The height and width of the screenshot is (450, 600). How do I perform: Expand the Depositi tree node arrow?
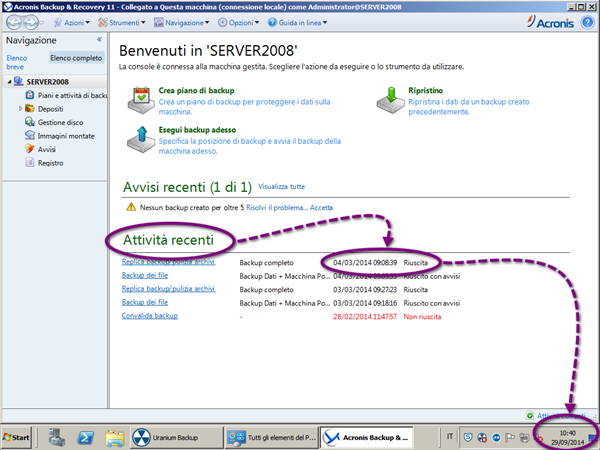click(x=20, y=109)
